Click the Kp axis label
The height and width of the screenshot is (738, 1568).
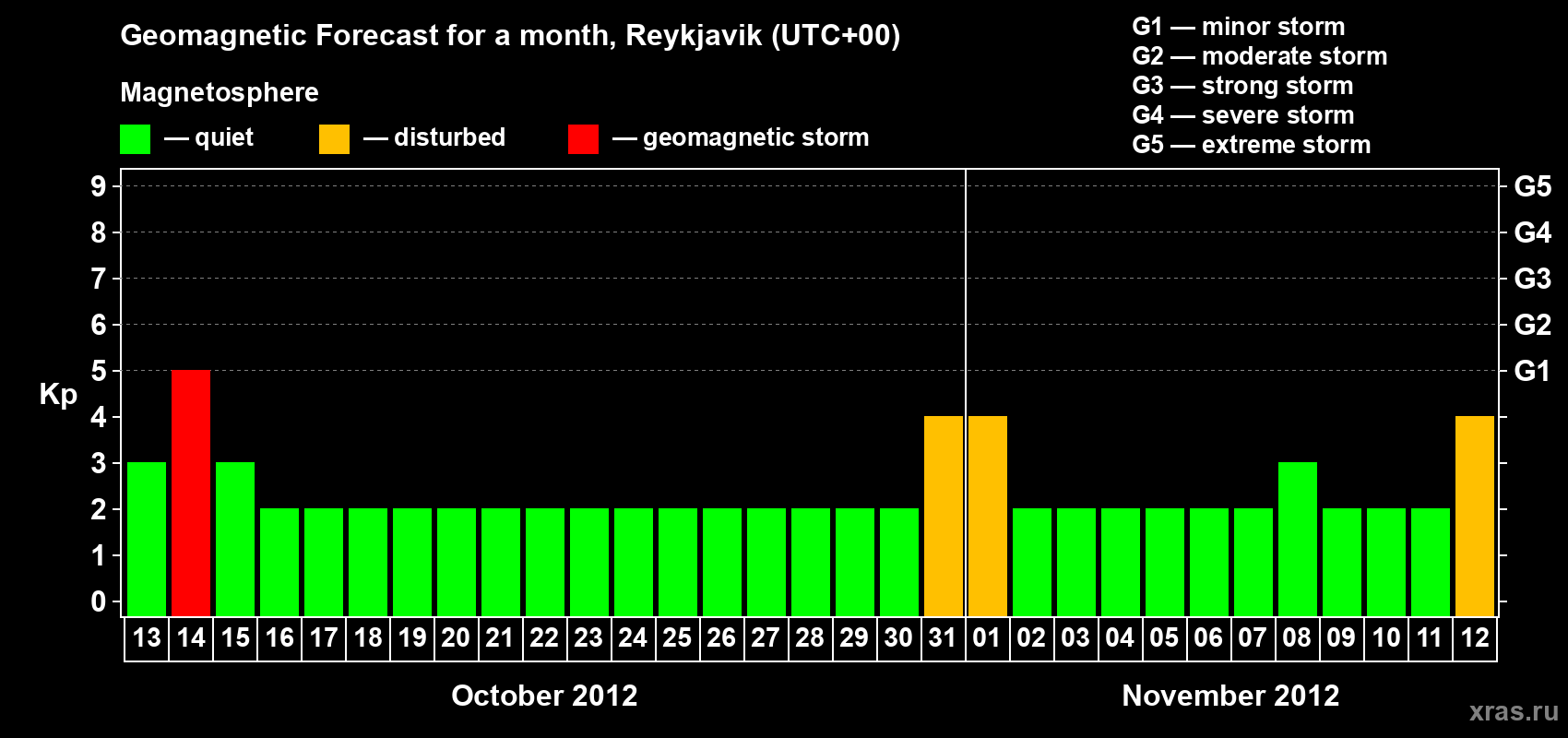58,396
